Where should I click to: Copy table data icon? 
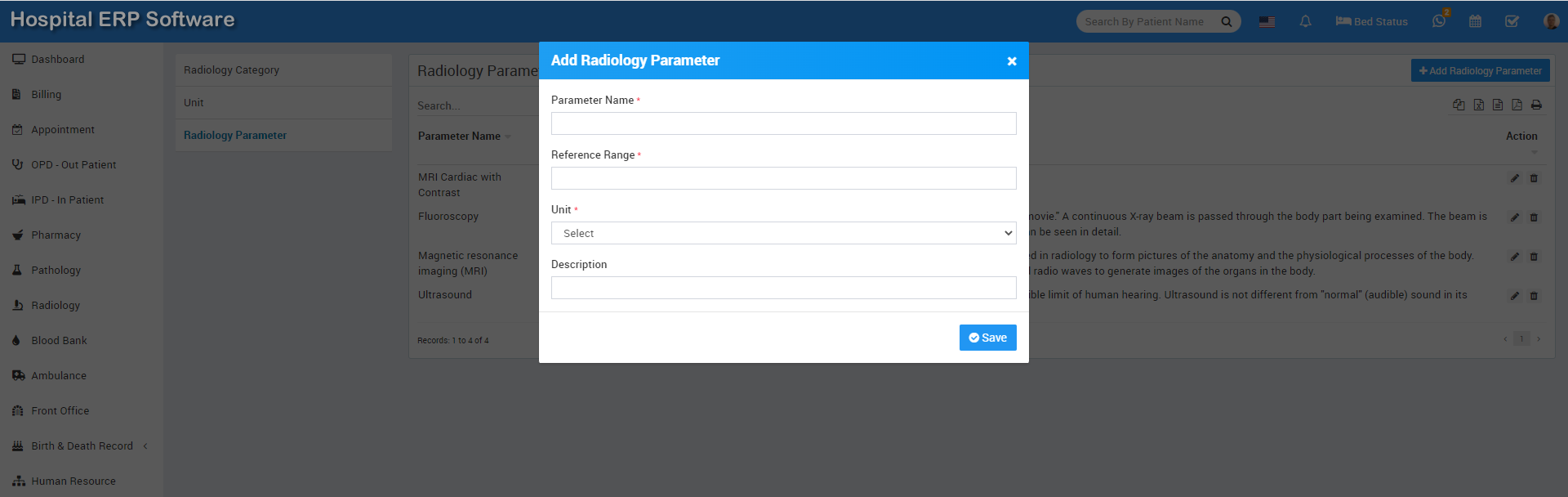click(x=1459, y=105)
